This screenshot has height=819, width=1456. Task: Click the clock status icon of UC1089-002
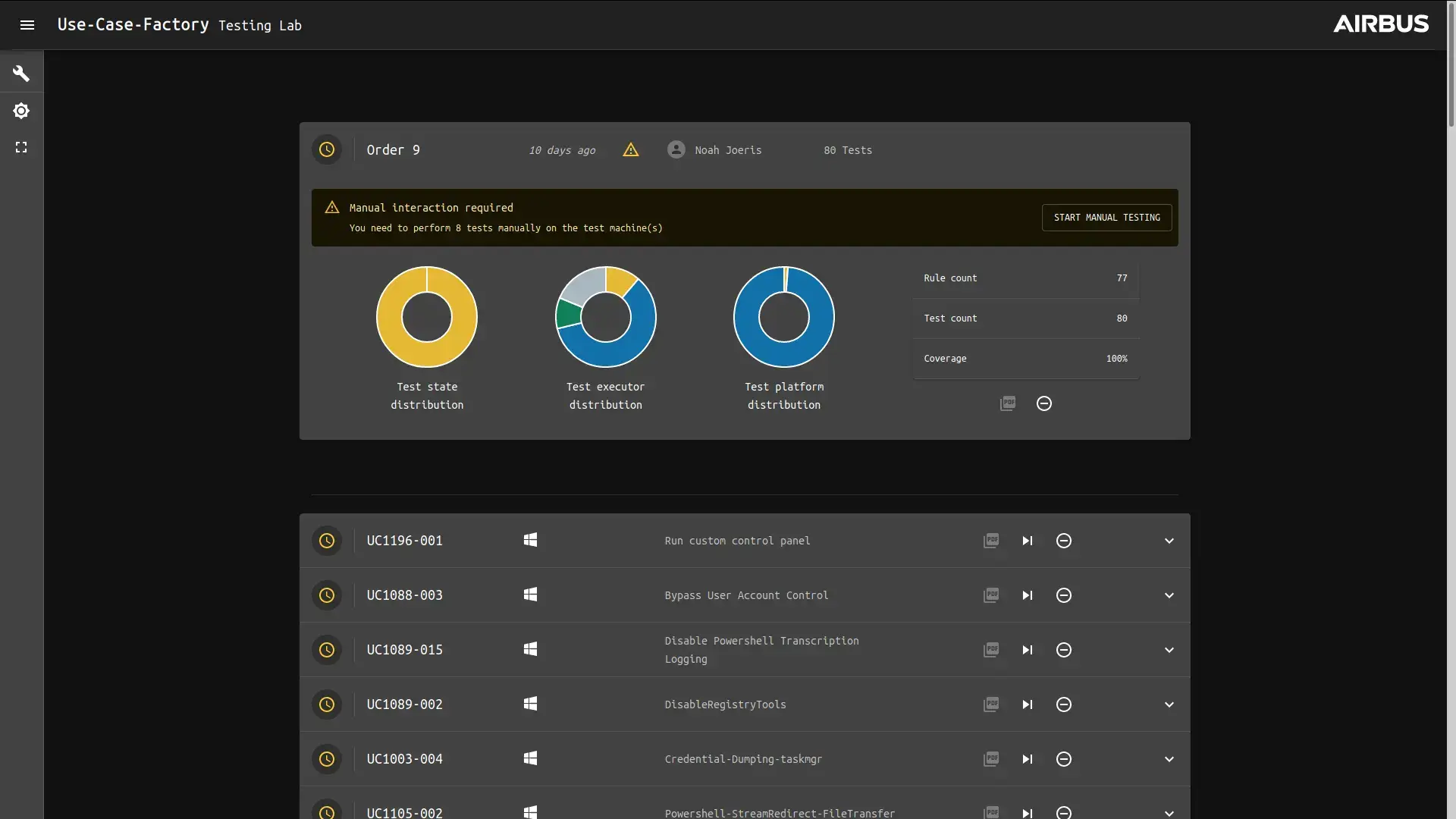tap(327, 704)
